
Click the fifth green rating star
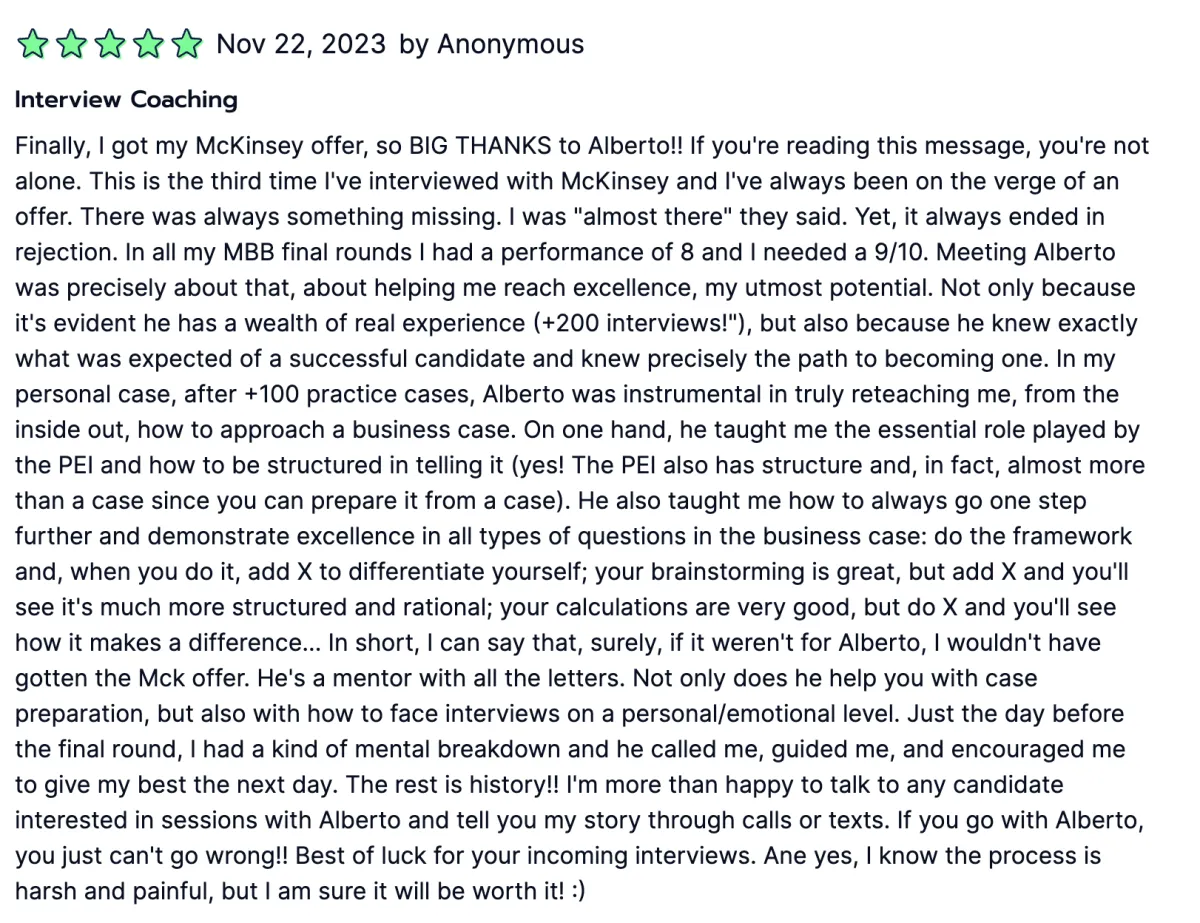[x=185, y=45]
